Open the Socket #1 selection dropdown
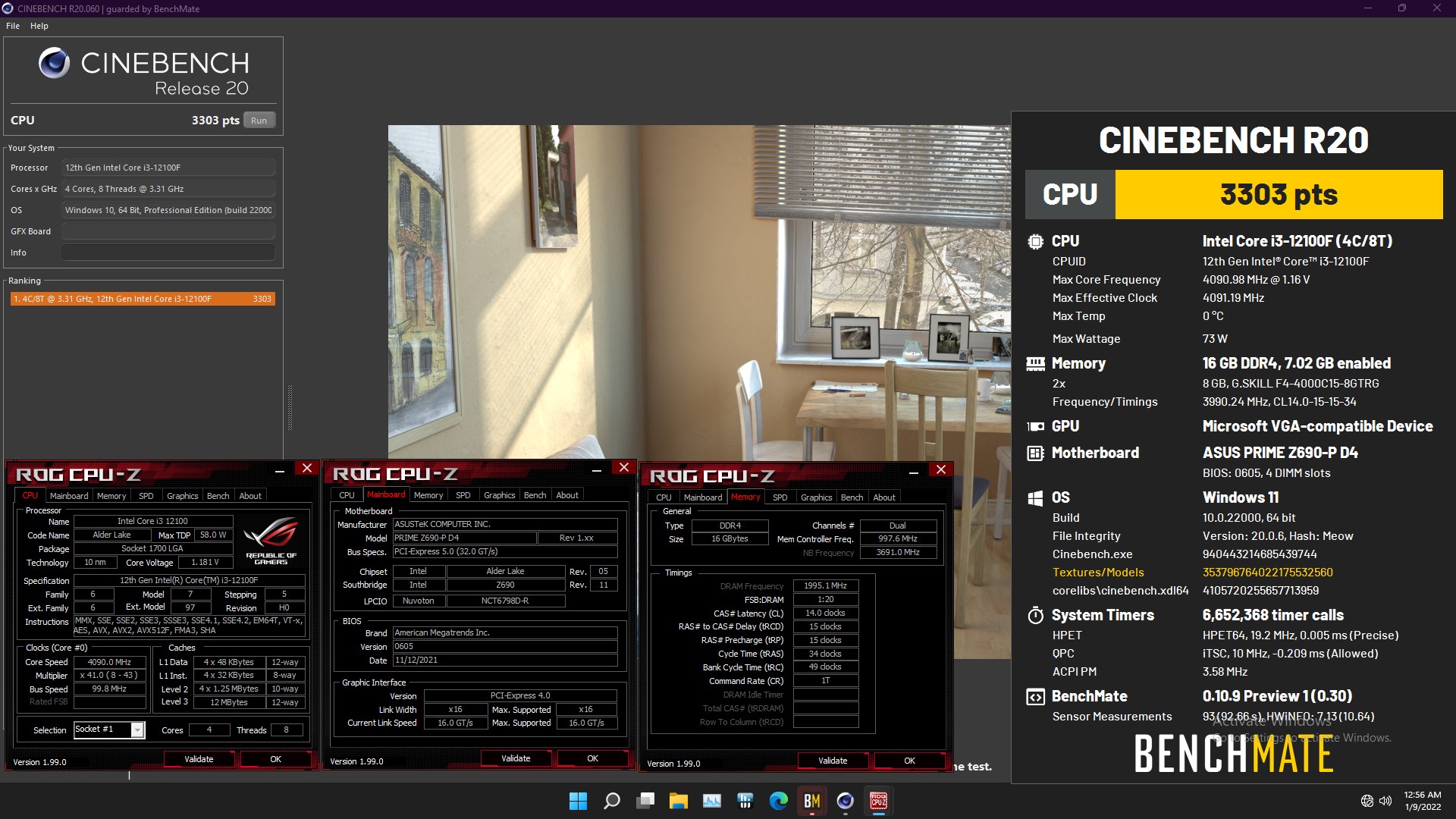Viewport: 1456px width, 819px height. [x=137, y=730]
